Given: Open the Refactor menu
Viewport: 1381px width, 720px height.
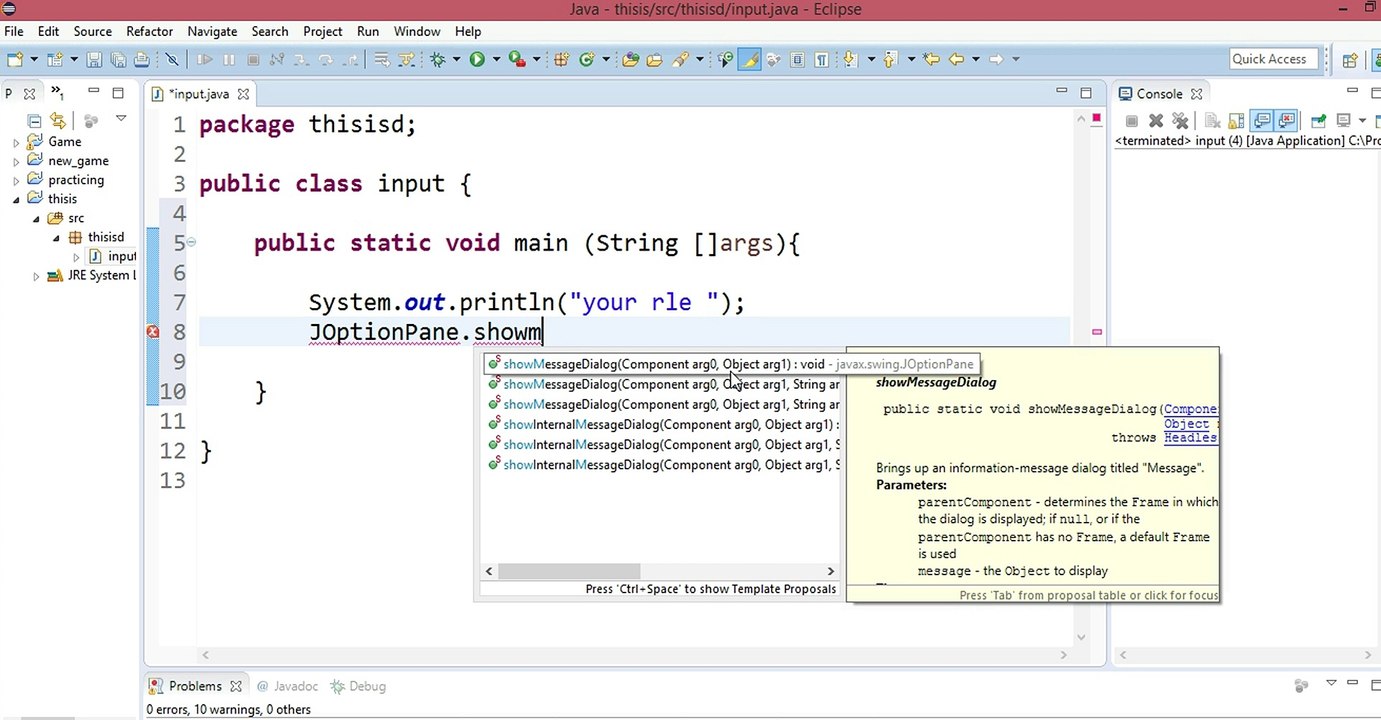Looking at the screenshot, I should coord(150,31).
